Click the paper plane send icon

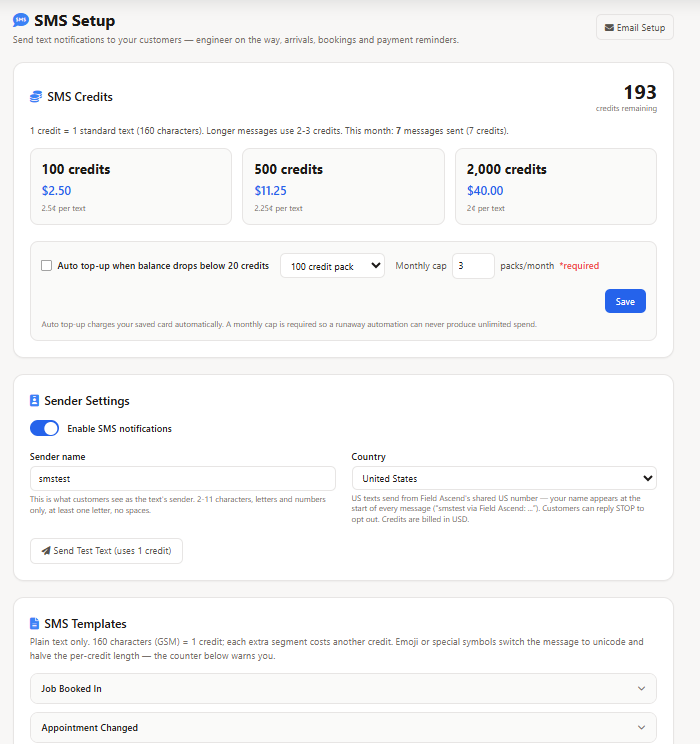point(46,550)
